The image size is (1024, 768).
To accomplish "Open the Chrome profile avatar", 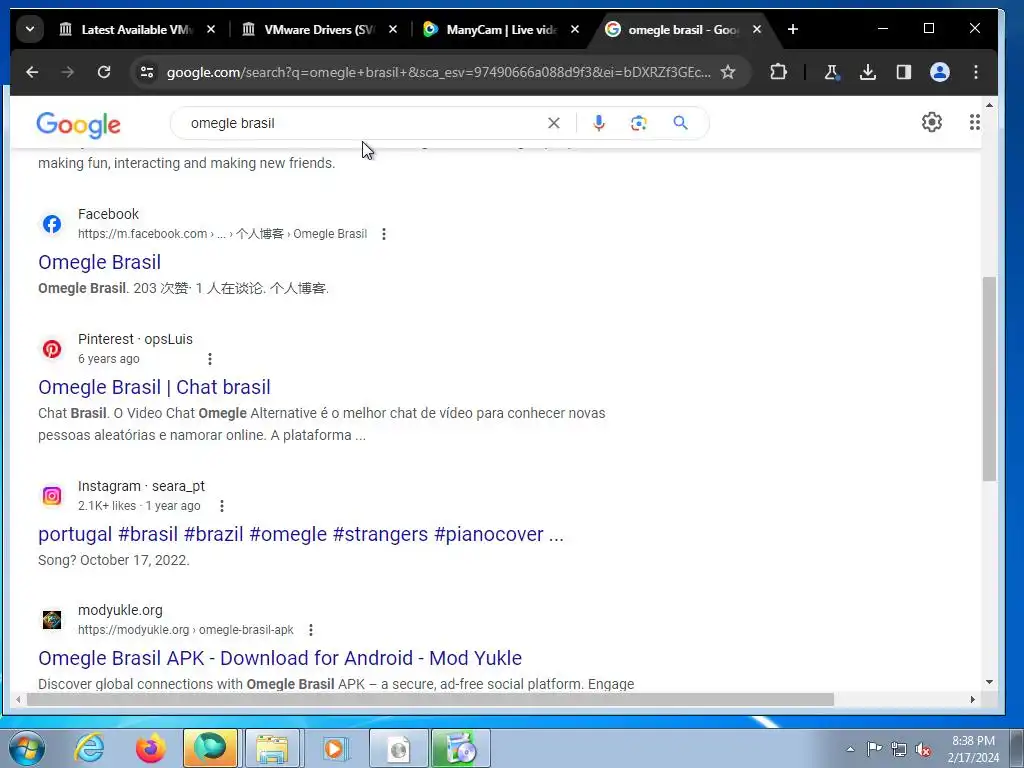I will click(x=940, y=72).
